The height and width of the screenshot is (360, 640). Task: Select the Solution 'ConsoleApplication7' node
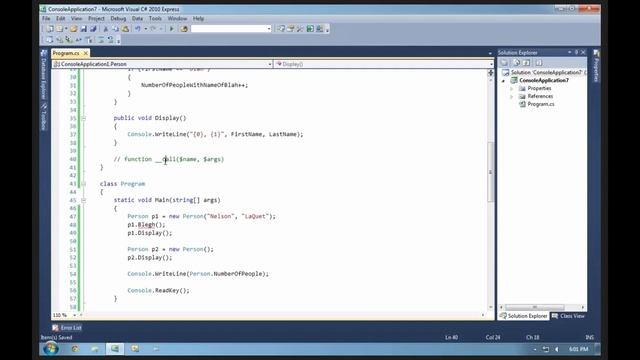tap(546, 73)
